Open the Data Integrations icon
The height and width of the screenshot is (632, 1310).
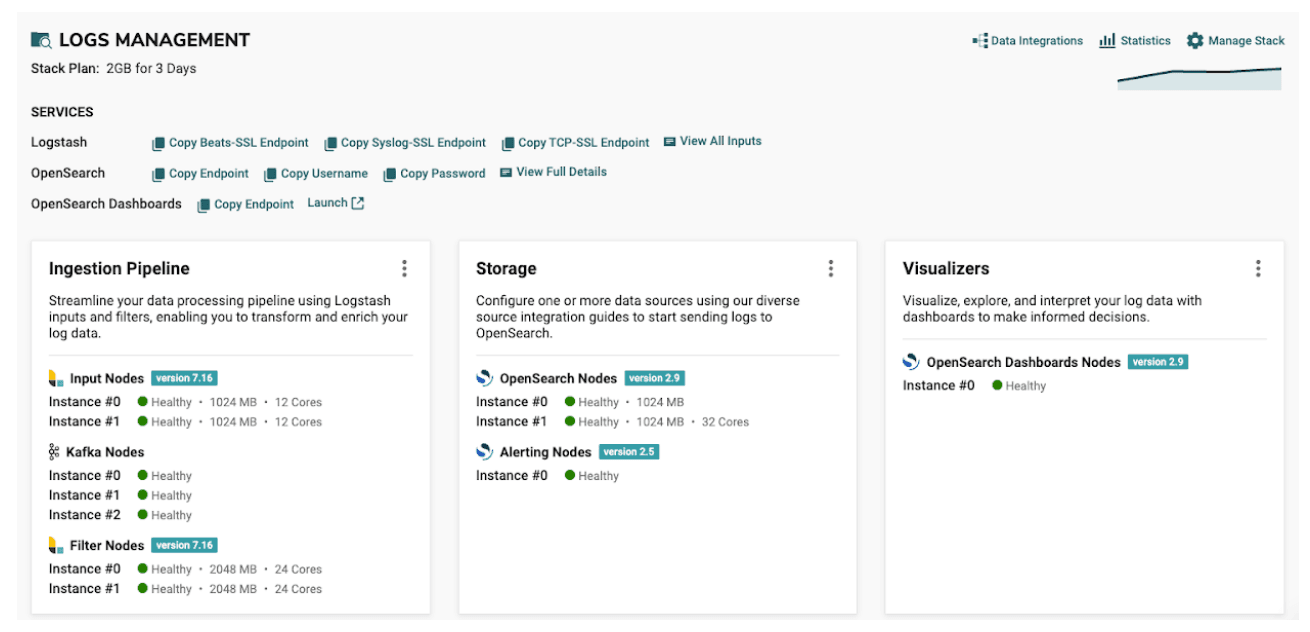tap(982, 40)
